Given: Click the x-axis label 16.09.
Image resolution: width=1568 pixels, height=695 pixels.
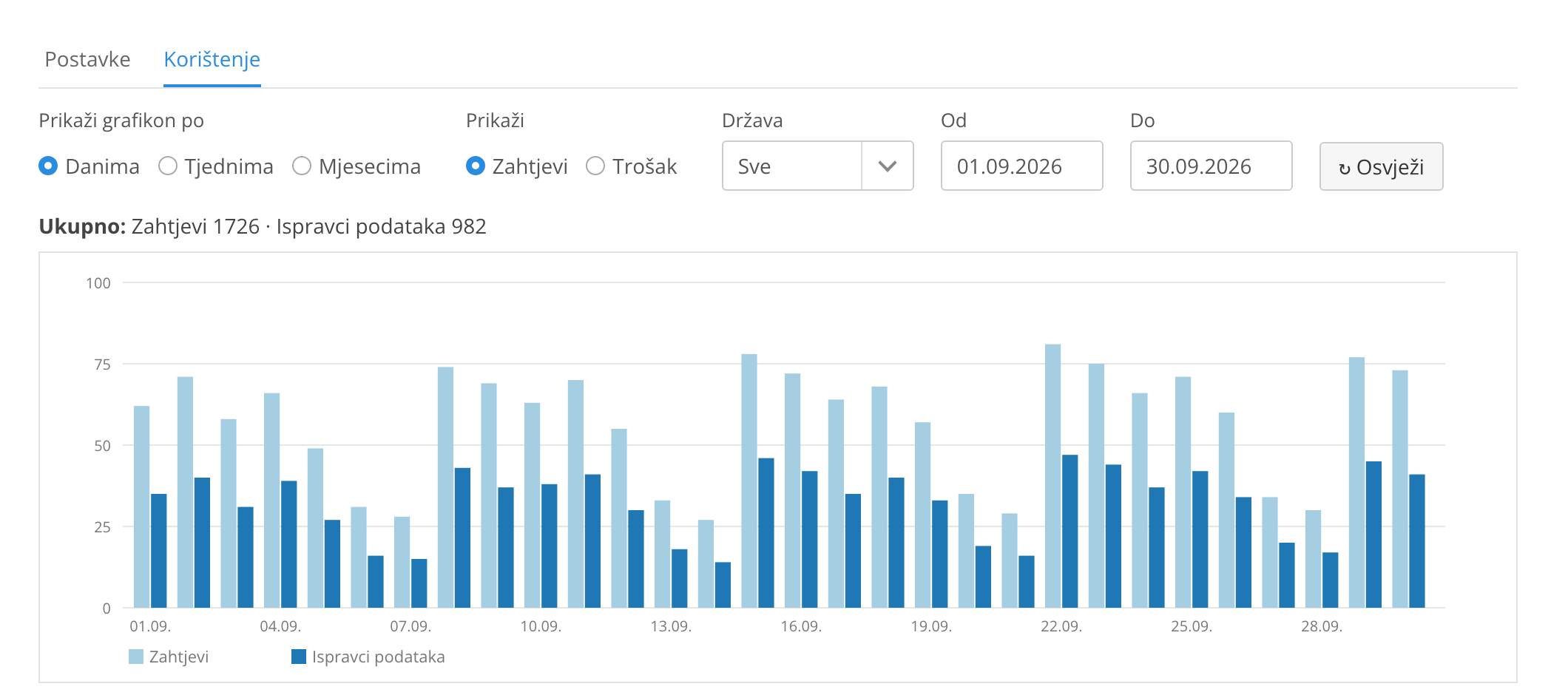Looking at the screenshot, I should 801,626.
